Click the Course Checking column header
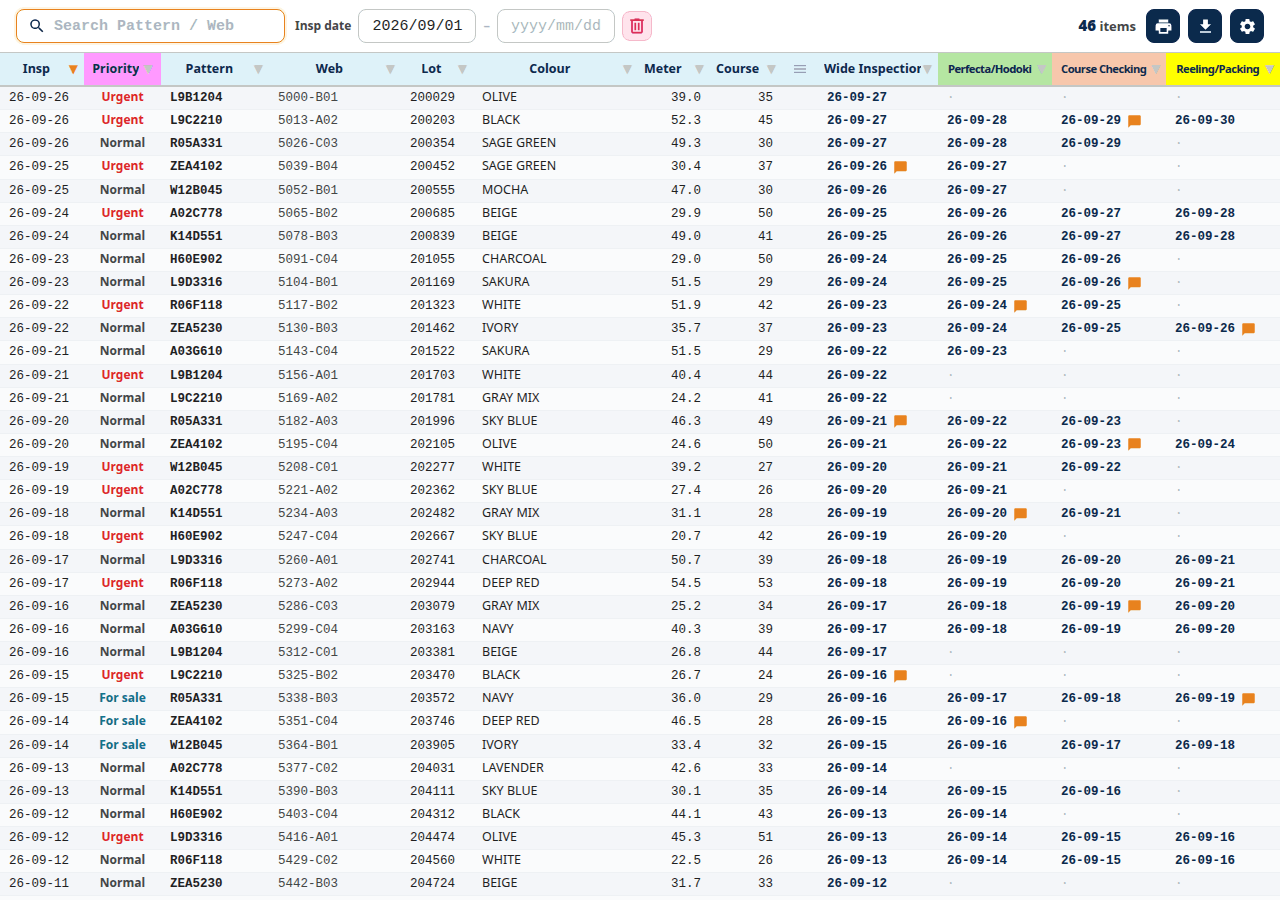This screenshot has width=1280, height=900. pyautogui.click(x=1109, y=69)
